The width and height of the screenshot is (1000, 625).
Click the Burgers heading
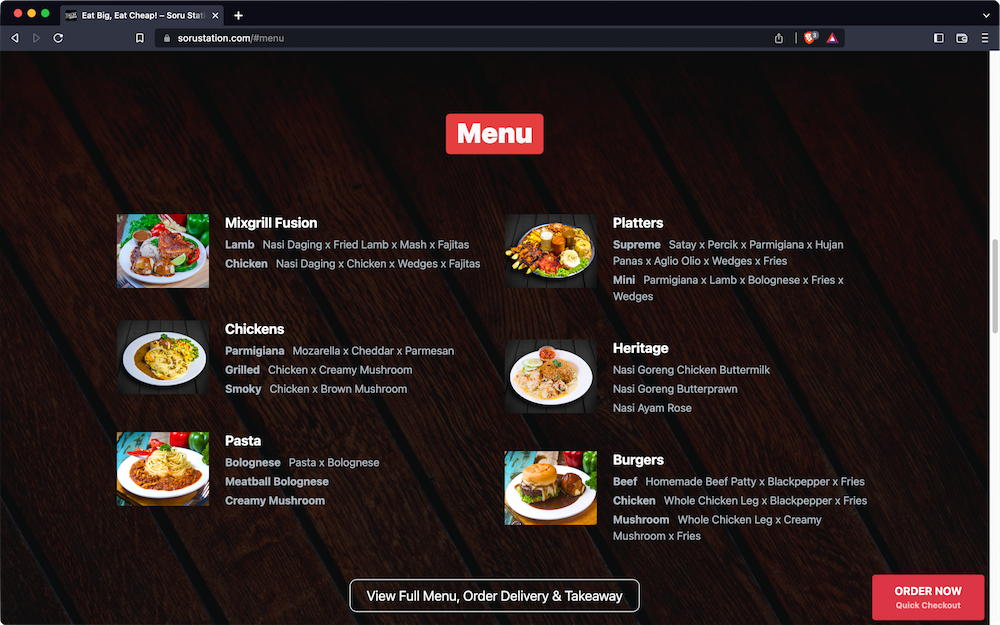(x=638, y=460)
